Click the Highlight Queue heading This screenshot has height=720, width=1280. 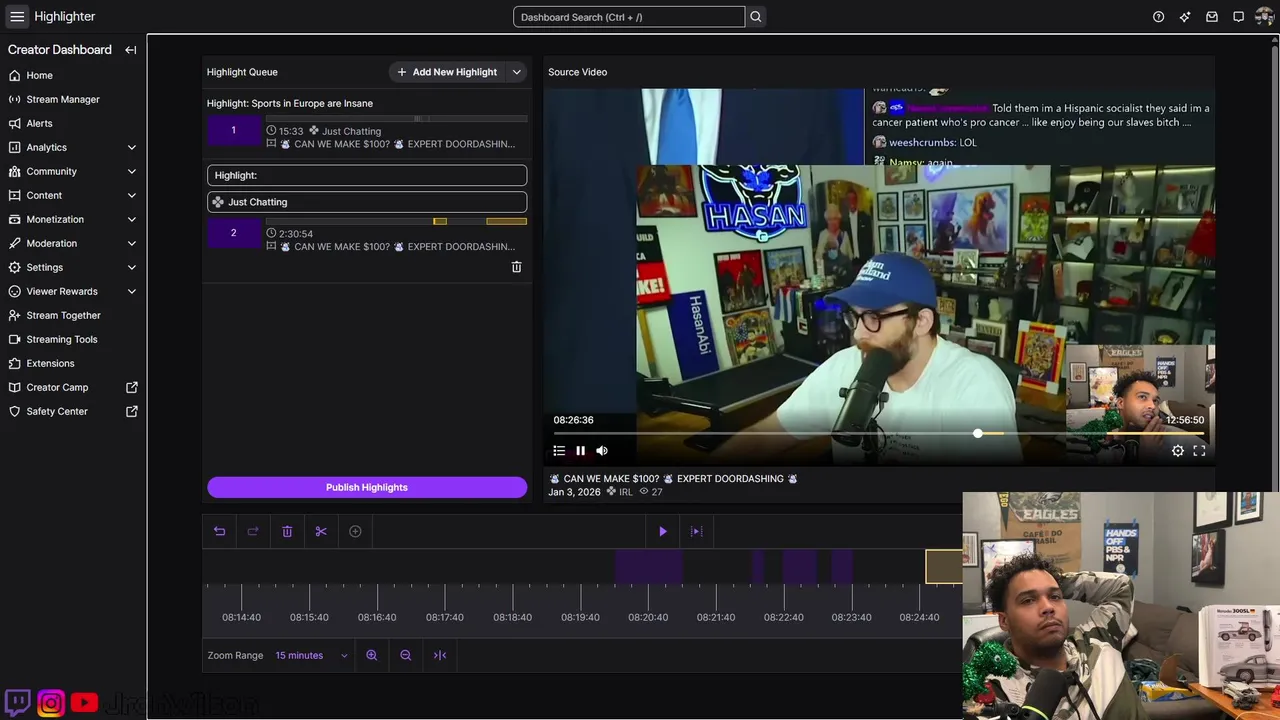pyautogui.click(x=242, y=72)
